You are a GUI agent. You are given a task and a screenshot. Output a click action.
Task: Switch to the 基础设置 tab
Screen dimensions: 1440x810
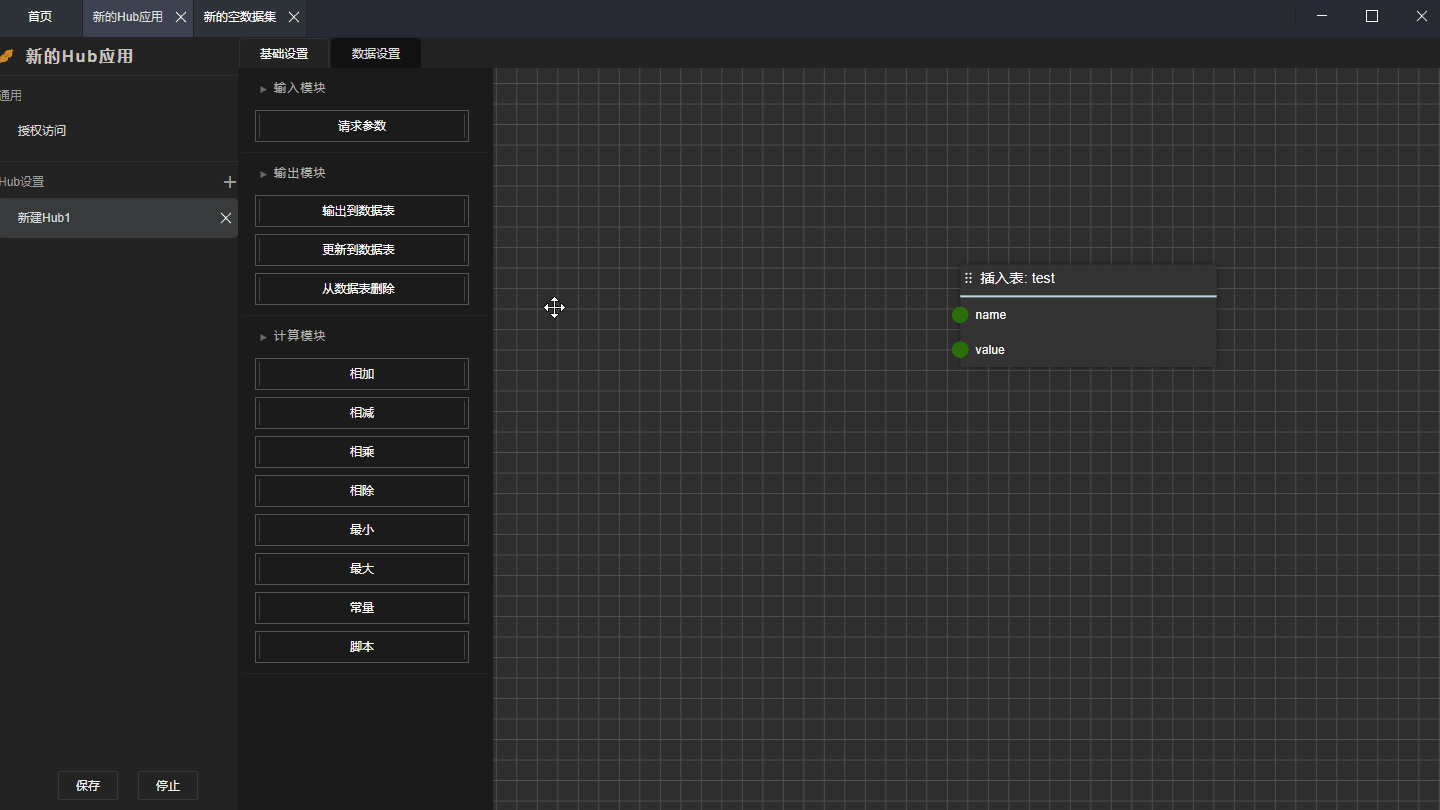(x=284, y=54)
